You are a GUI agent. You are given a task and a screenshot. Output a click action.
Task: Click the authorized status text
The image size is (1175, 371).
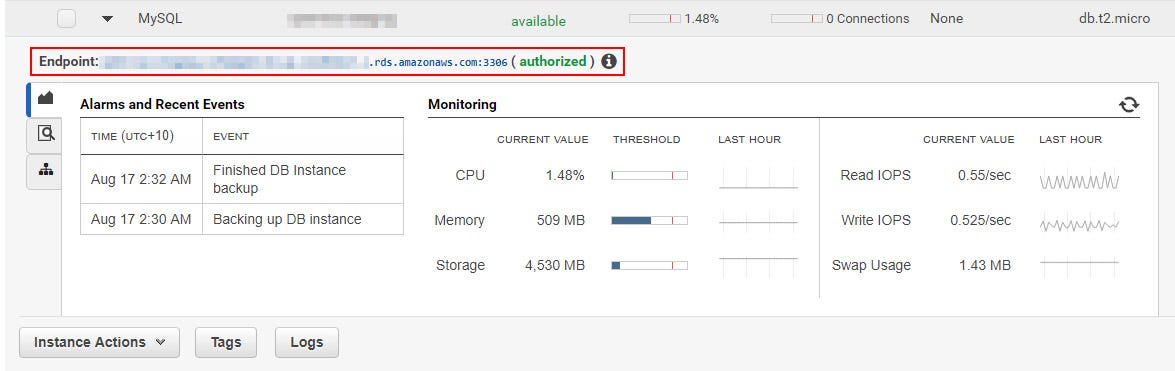pyautogui.click(x=553, y=61)
